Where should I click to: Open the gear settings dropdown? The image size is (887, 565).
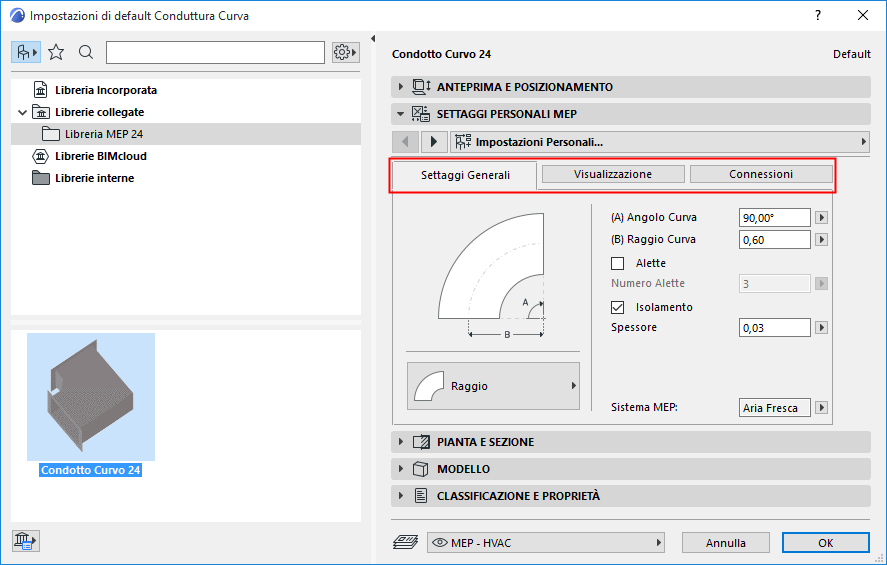[x=345, y=53]
